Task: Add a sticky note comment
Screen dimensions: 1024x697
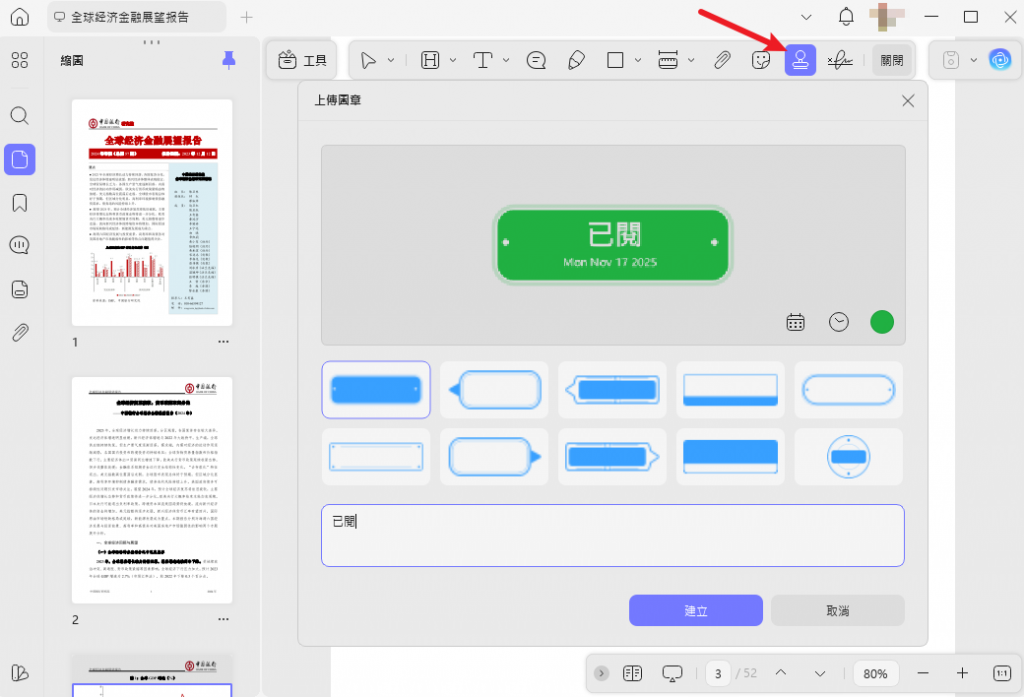Action: click(x=536, y=60)
